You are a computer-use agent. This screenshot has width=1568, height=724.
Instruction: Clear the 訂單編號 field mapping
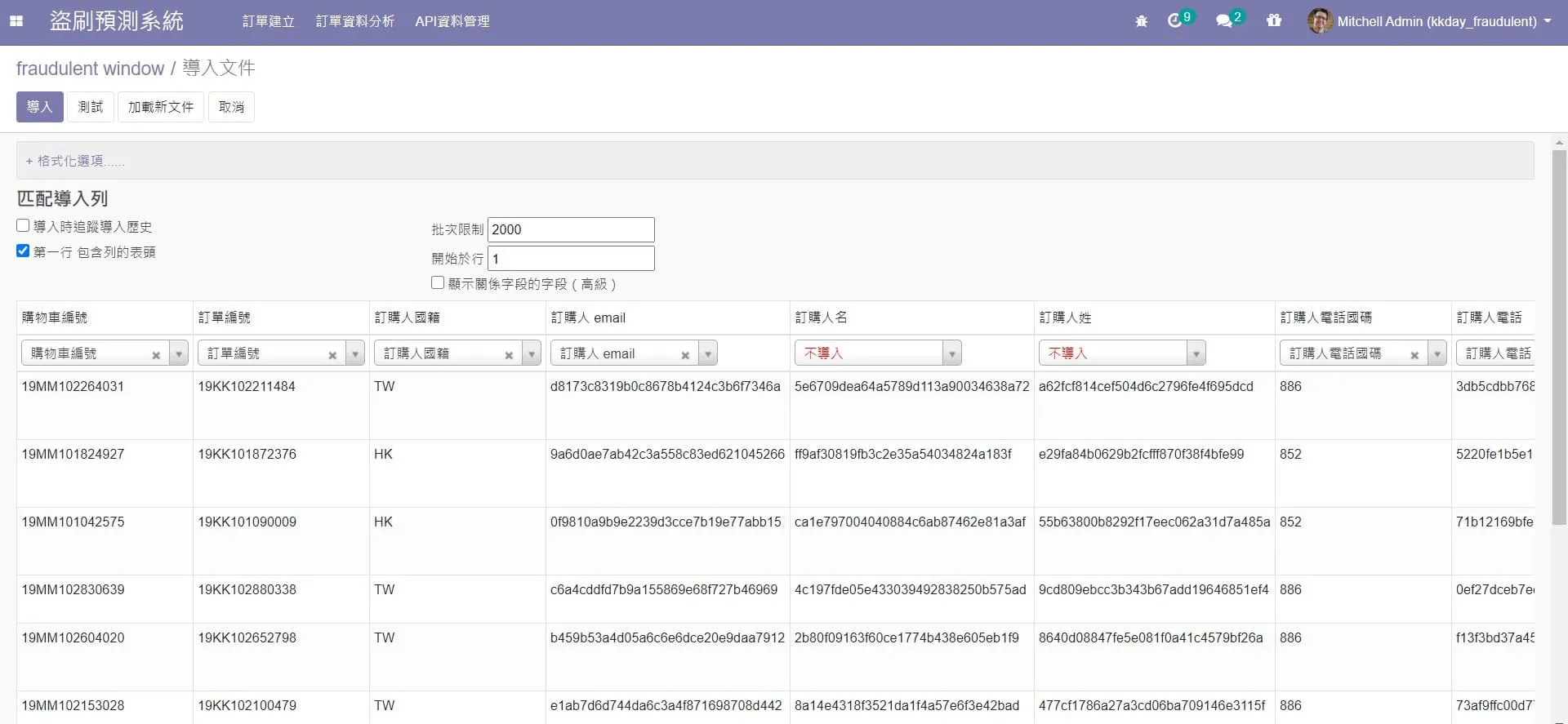(332, 355)
